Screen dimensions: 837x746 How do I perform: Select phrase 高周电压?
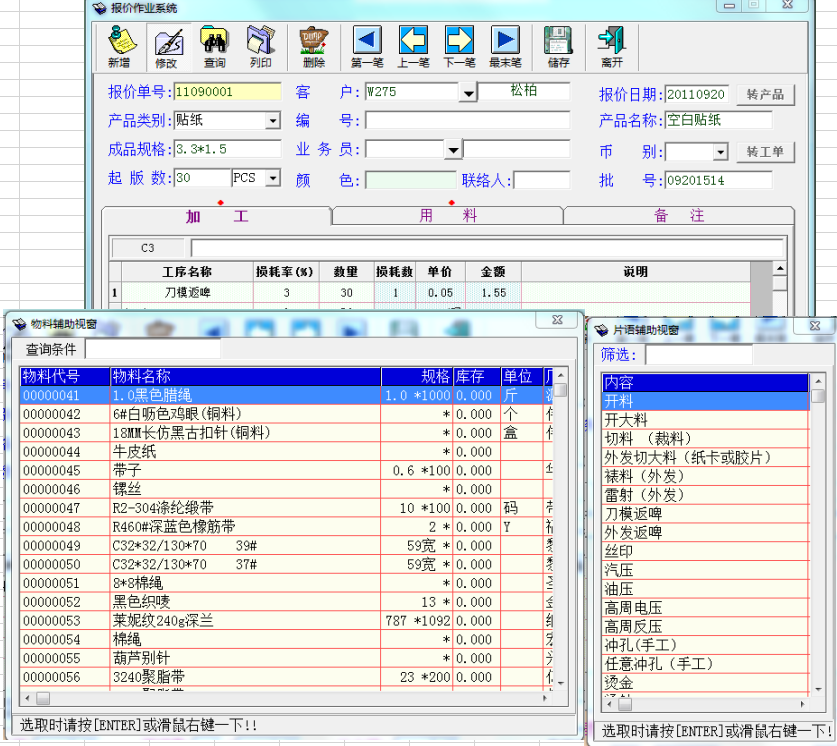pyautogui.click(x=706, y=608)
